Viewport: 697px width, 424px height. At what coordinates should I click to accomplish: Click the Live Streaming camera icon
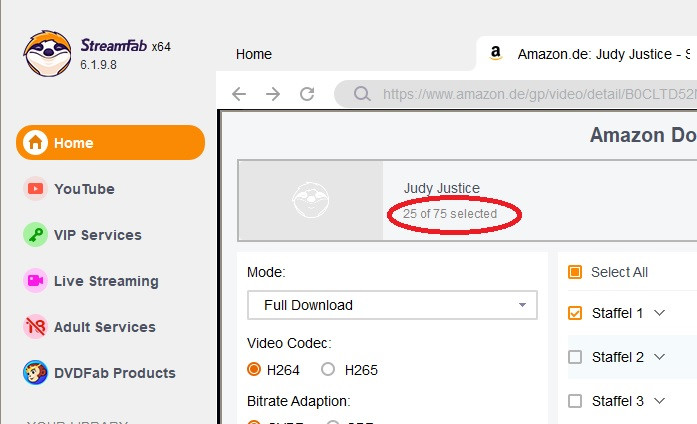[x=36, y=281]
